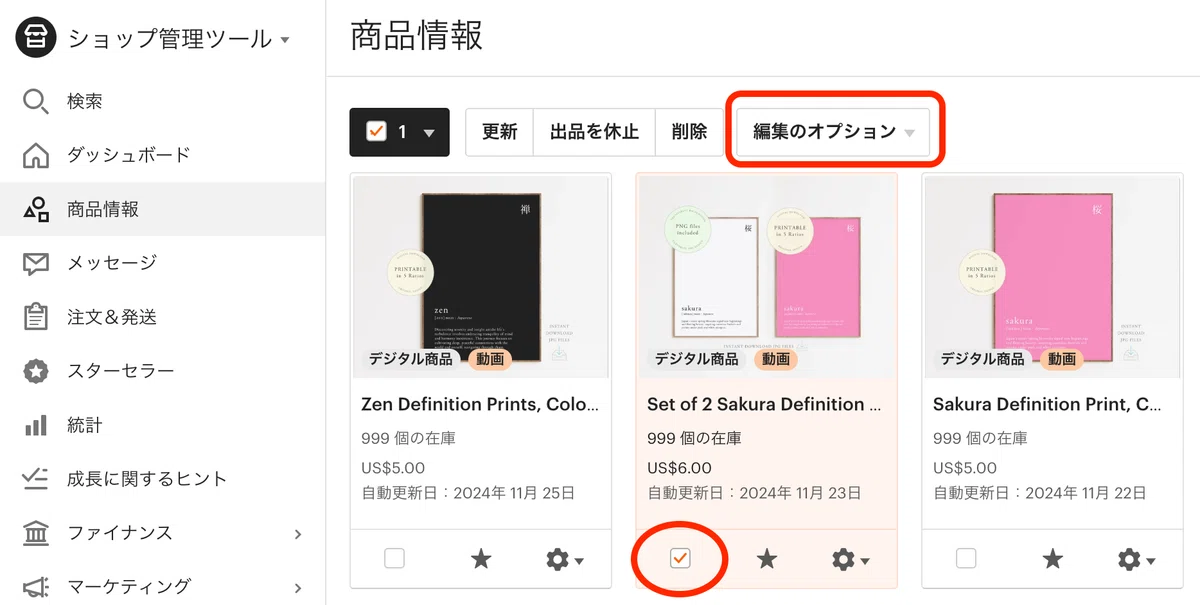
Task: Click the ファイナンス bank icon
Action: [x=36, y=533]
